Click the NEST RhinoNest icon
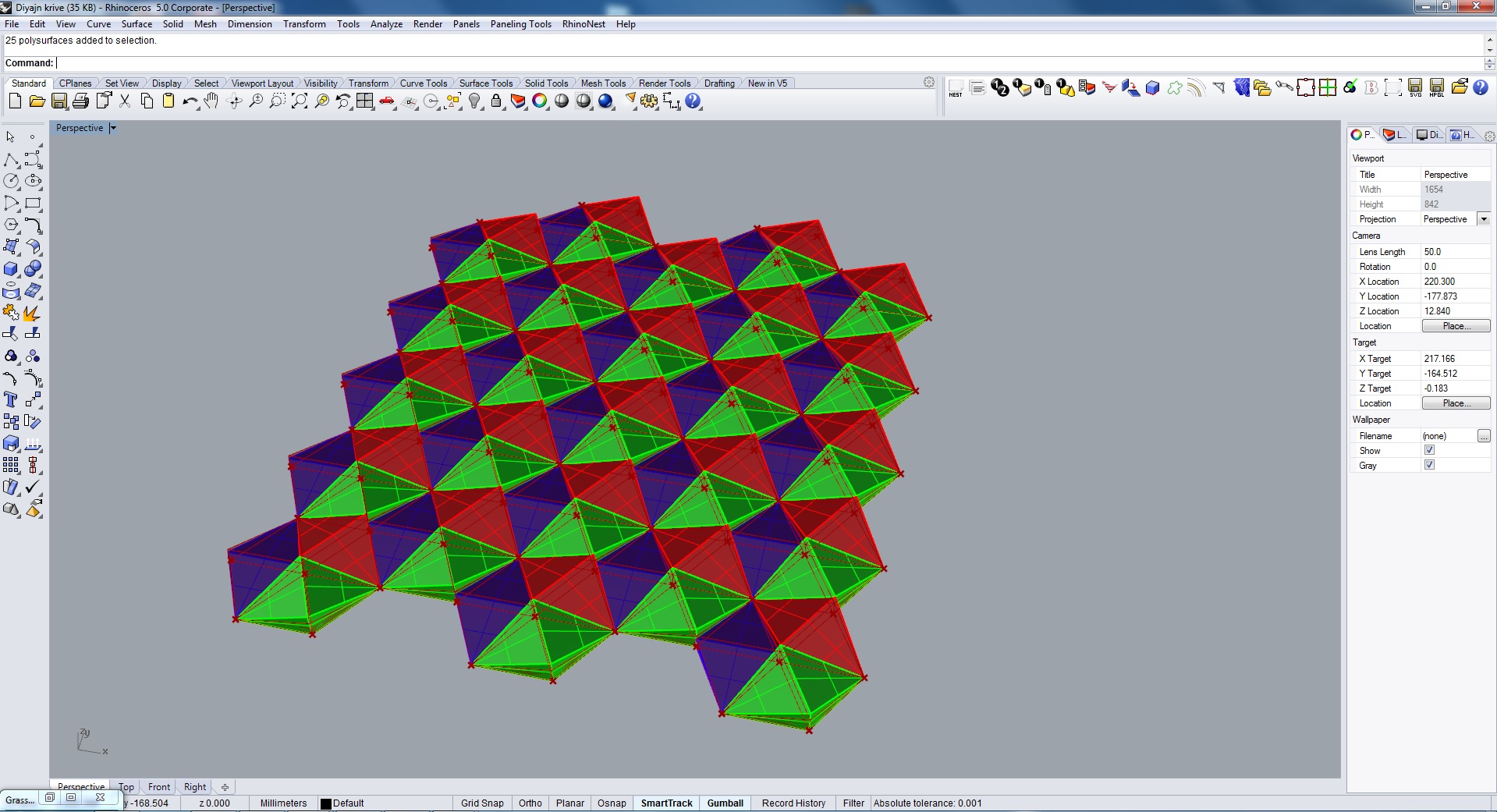Viewport: 1497px width, 812px height. pyautogui.click(x=956, y=88)
